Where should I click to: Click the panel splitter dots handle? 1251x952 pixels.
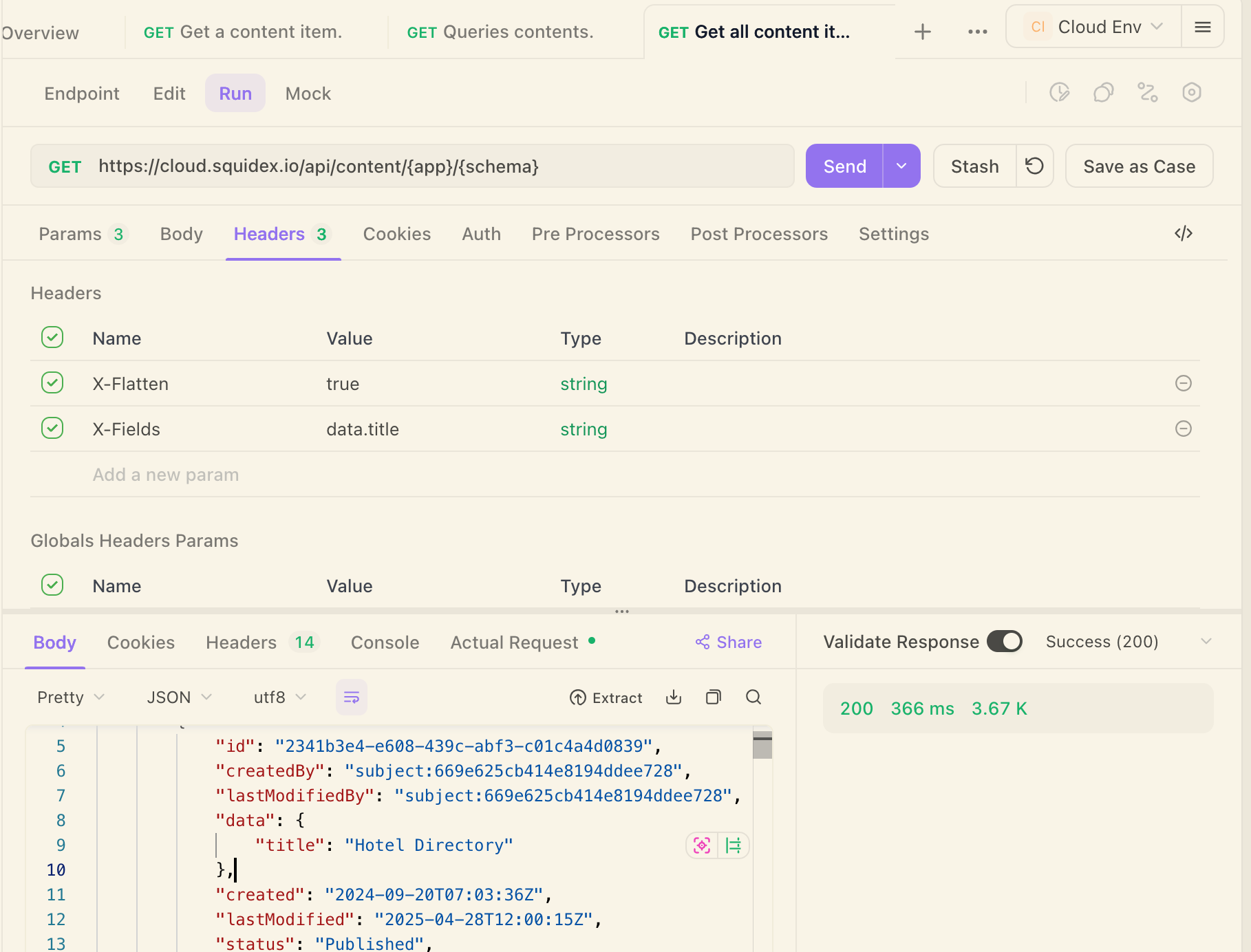point(622,611)
